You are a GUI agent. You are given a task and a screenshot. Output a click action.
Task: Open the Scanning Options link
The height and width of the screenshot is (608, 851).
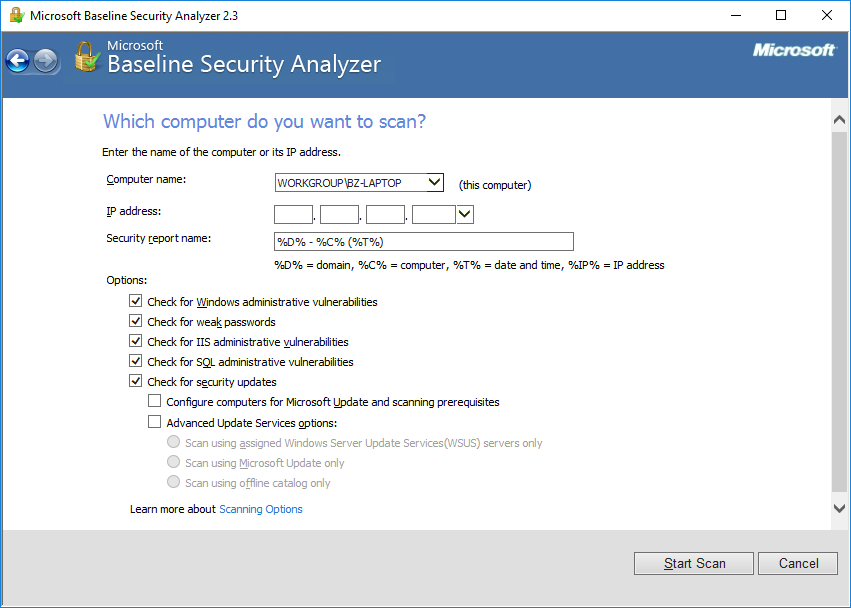pos(261,509)
